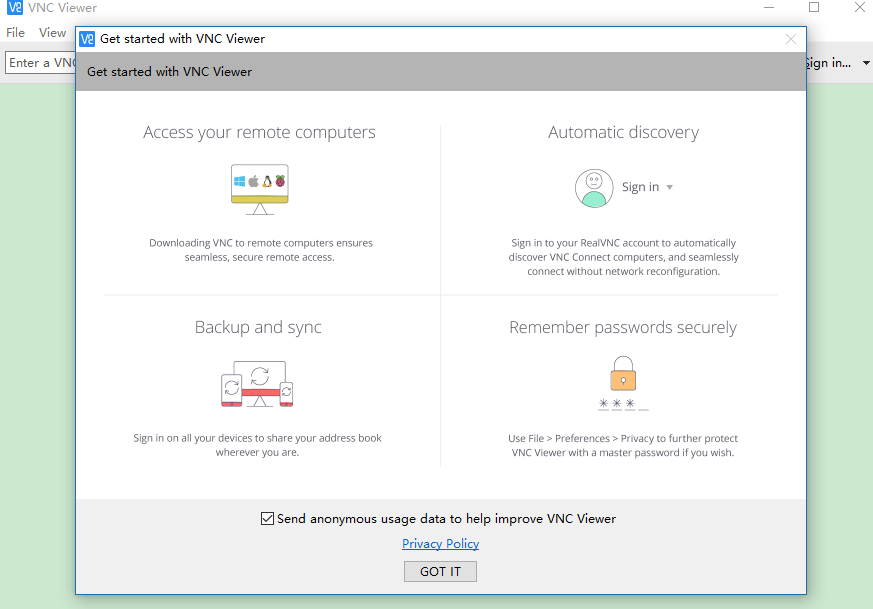Click the VNC logo in dialog title bar

87,39
